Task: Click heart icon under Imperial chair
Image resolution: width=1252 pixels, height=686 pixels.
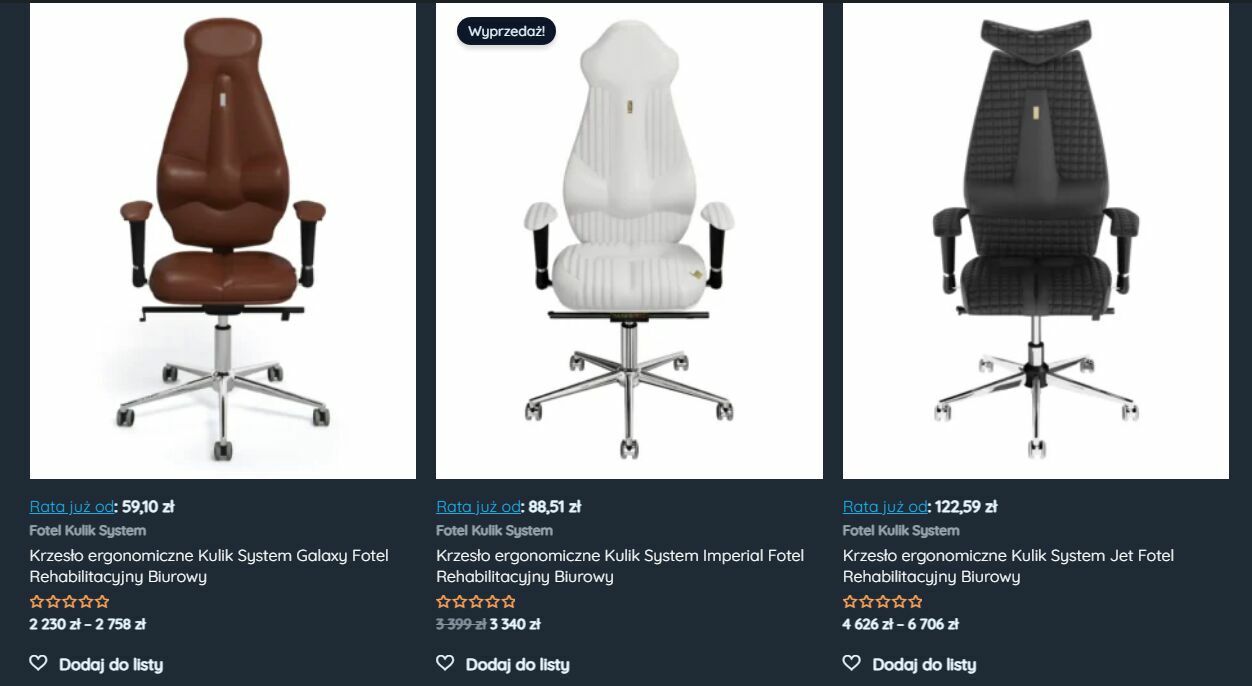Action: (x=445, y=663)
